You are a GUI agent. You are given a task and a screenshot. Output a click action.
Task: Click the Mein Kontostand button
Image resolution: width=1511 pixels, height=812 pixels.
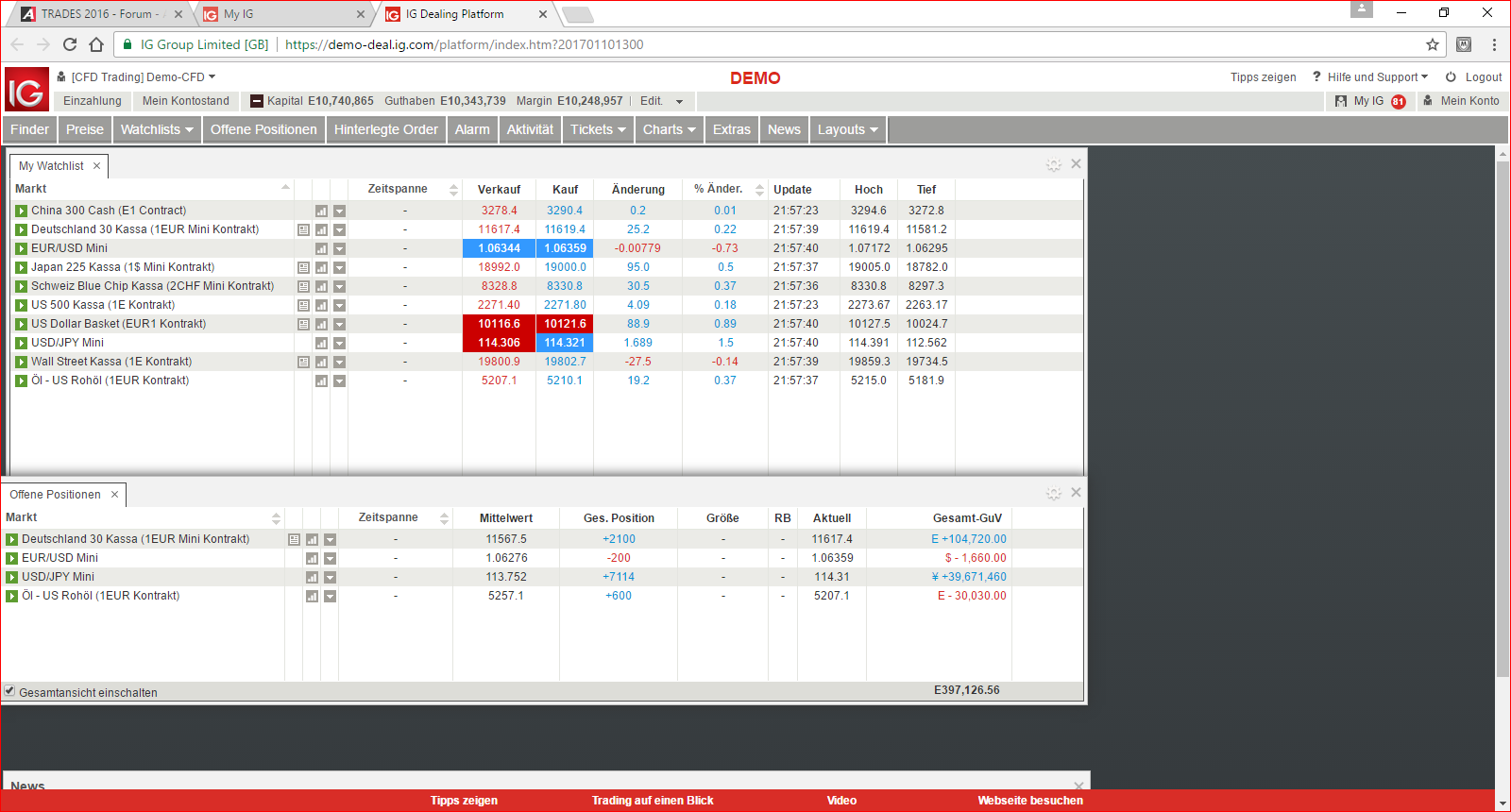click(x=186, y=101)
